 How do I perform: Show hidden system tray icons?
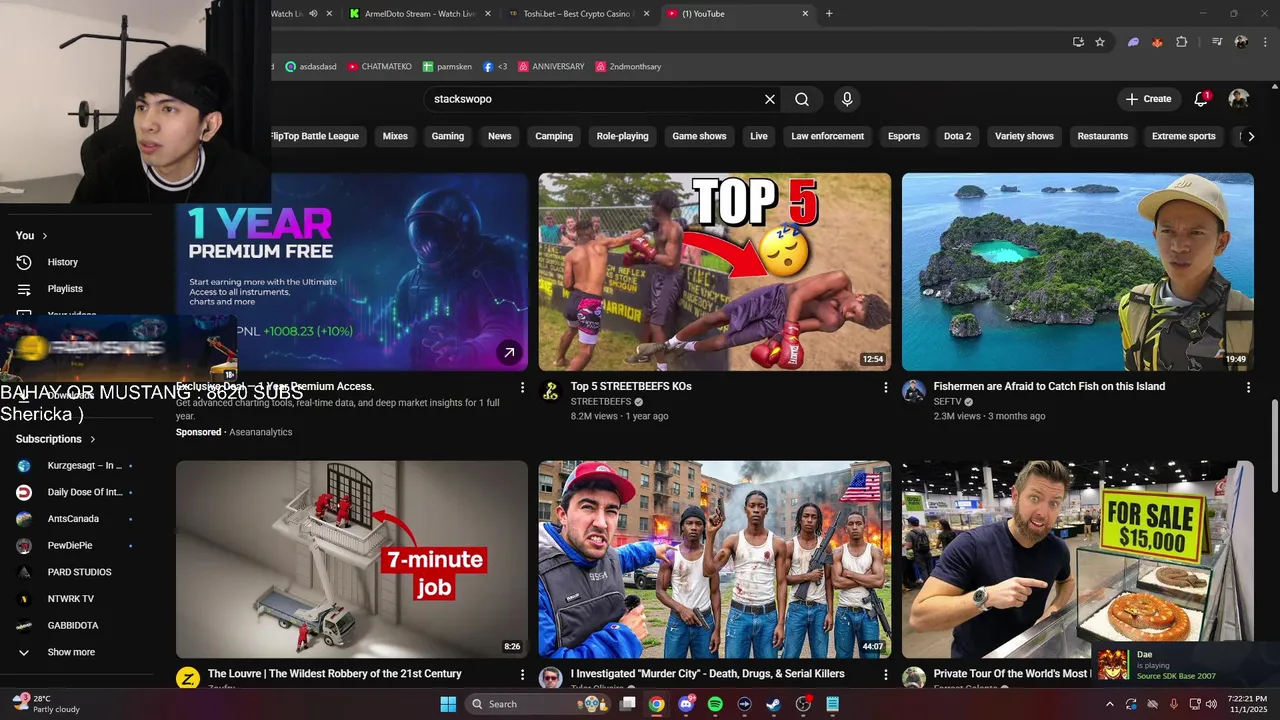(1109, 704)
